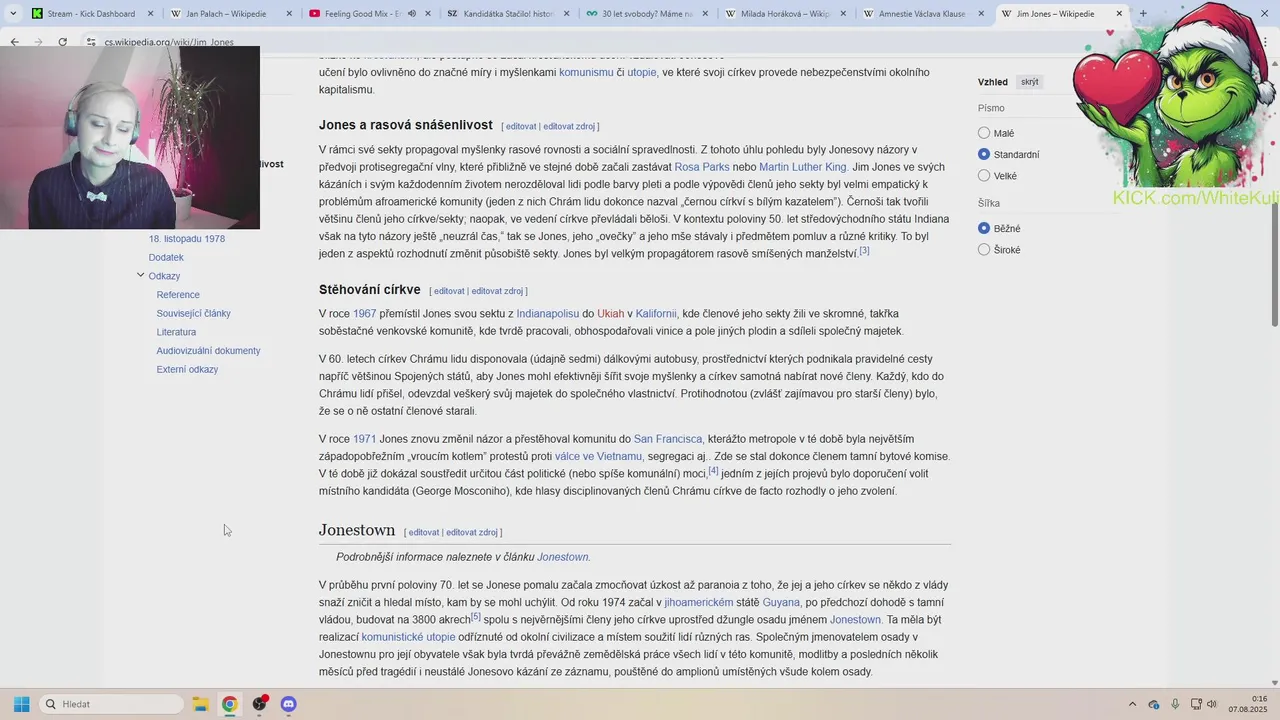Open the komunistické utopie link
This screenshot has height=720, width=1280.
point(408,637)
